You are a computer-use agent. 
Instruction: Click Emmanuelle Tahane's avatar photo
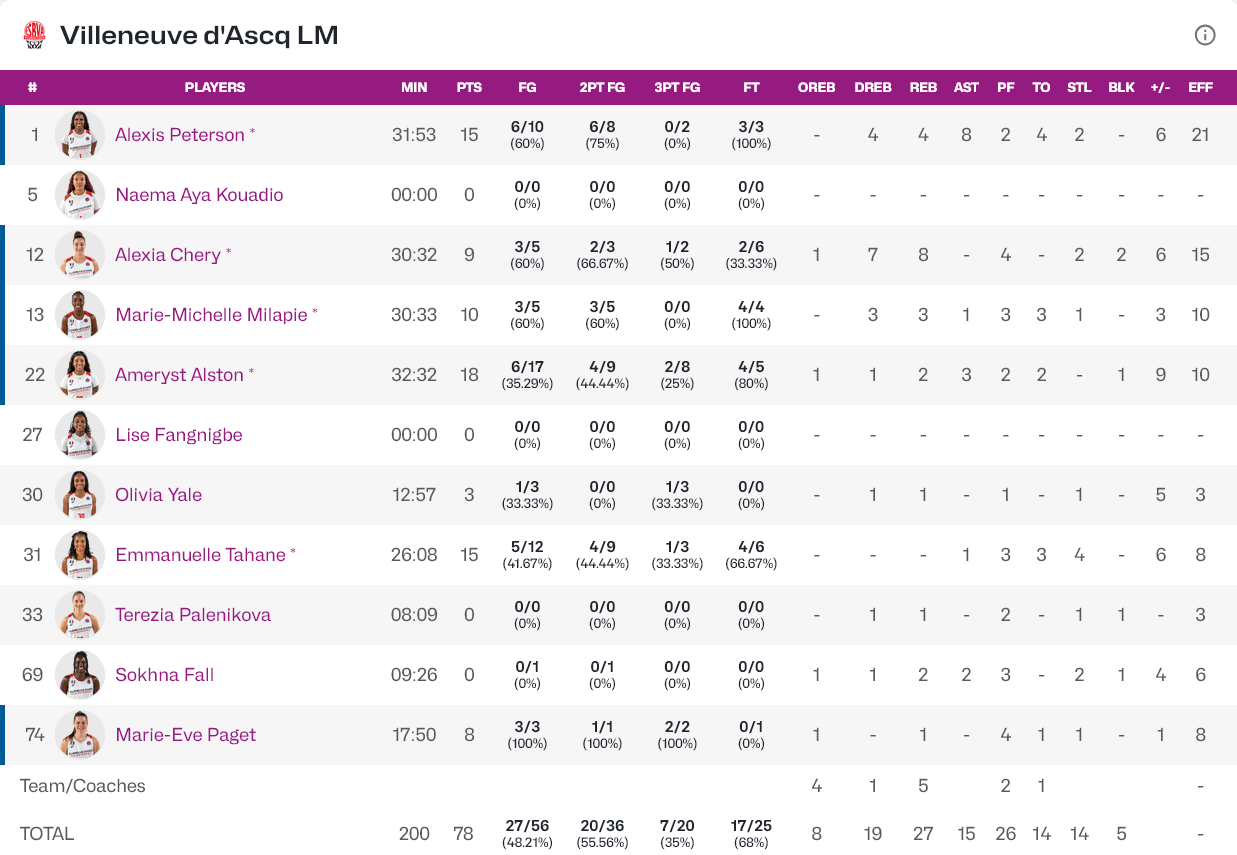pos(80,555)
